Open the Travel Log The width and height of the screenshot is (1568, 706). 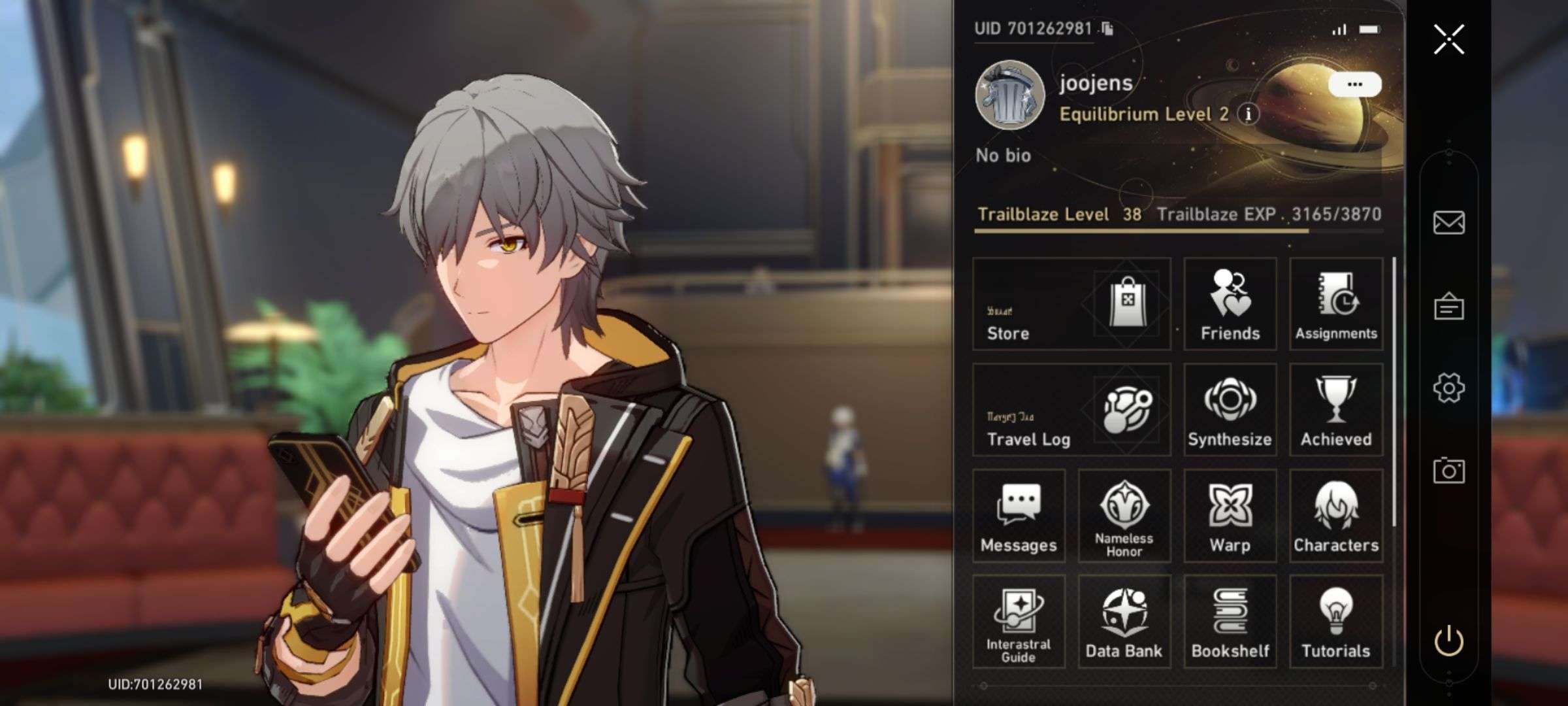1071,410
